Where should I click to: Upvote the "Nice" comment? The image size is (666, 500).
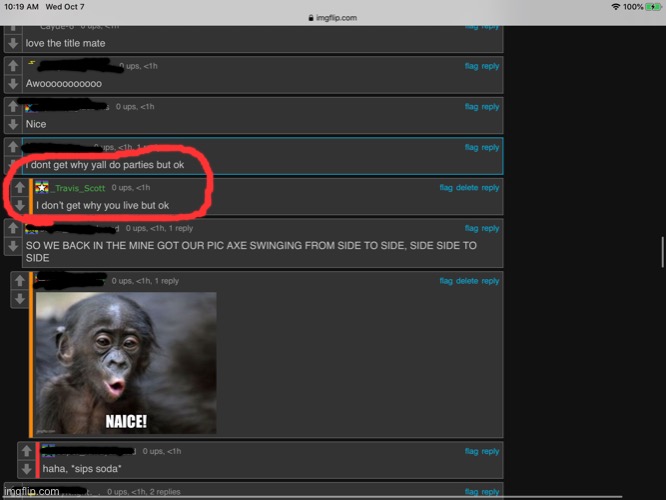pos(12,107)
